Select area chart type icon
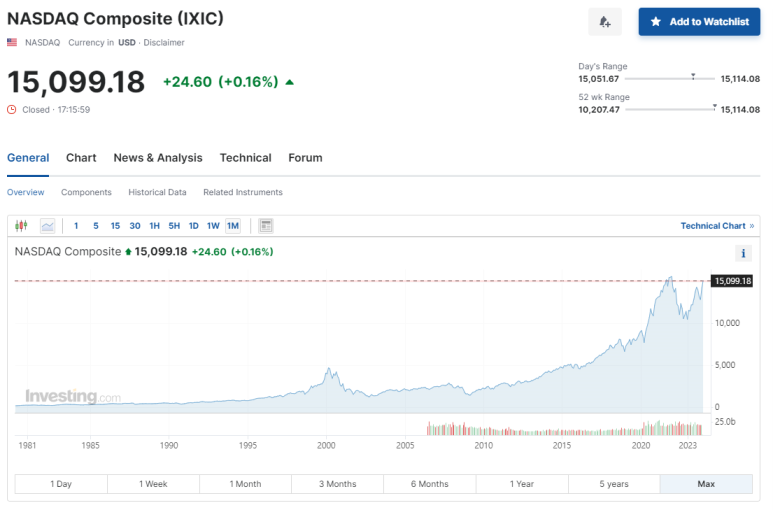The image size is (773, 510). [48, 226]
